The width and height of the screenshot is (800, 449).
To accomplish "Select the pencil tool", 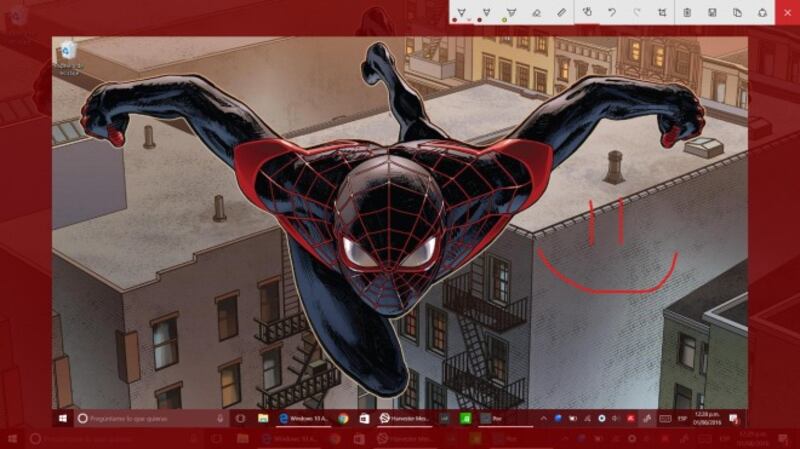I will [487, 11].
